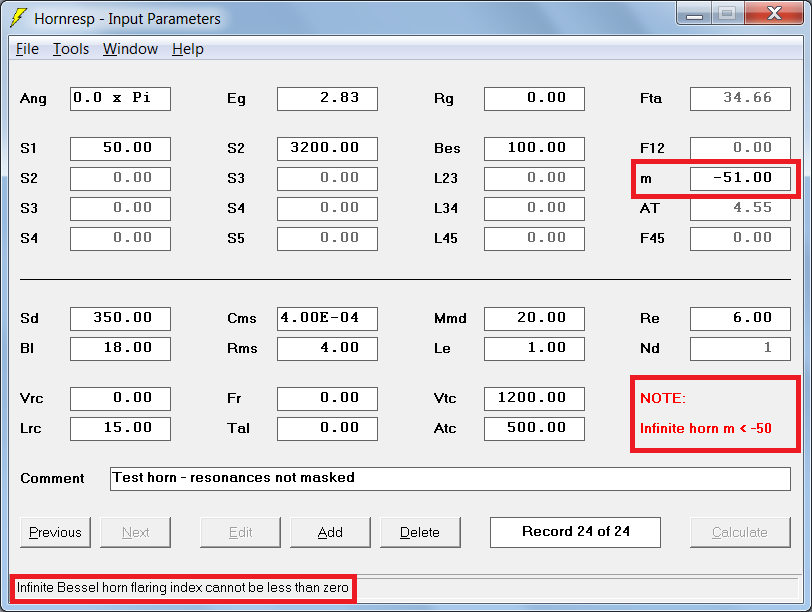Click the Mmd label
Image resolution: width=812 pixels, height=612 pixels.
click(x=450, y=318)
